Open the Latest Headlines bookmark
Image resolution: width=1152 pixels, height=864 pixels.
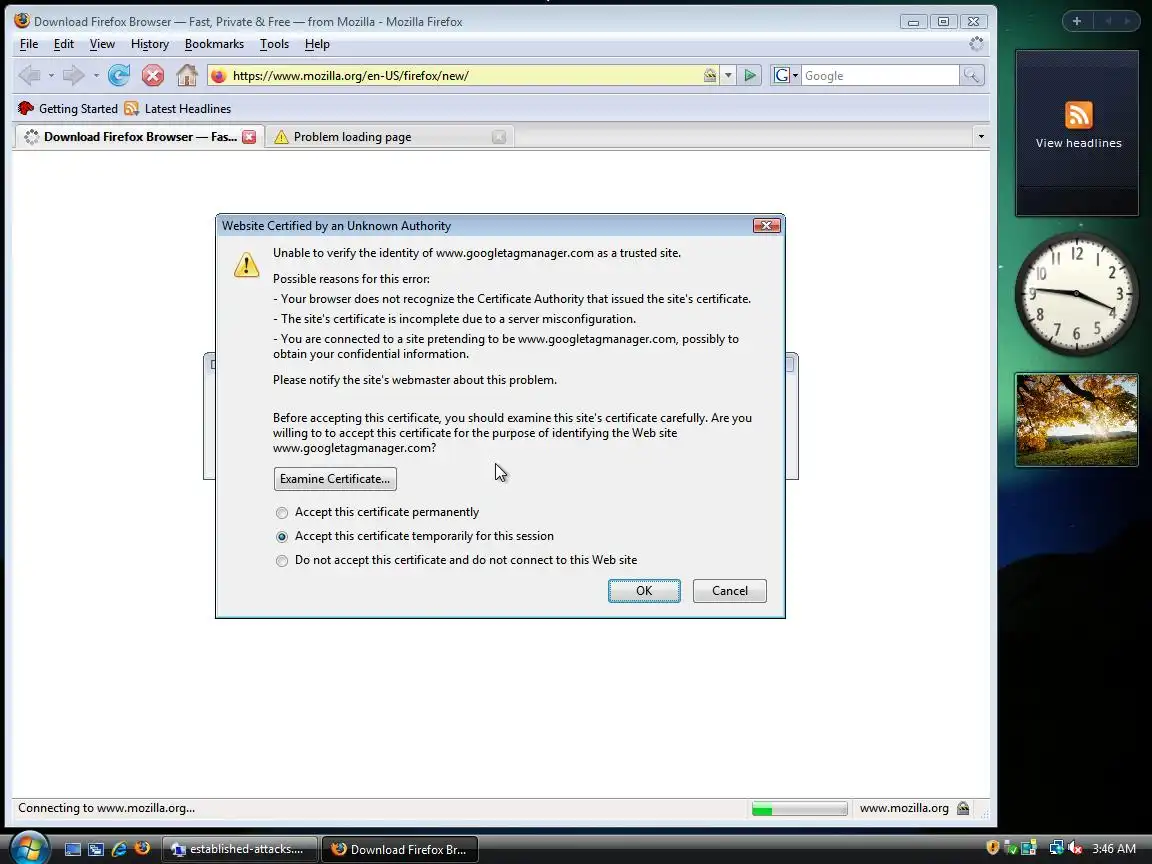pos(178,108)
